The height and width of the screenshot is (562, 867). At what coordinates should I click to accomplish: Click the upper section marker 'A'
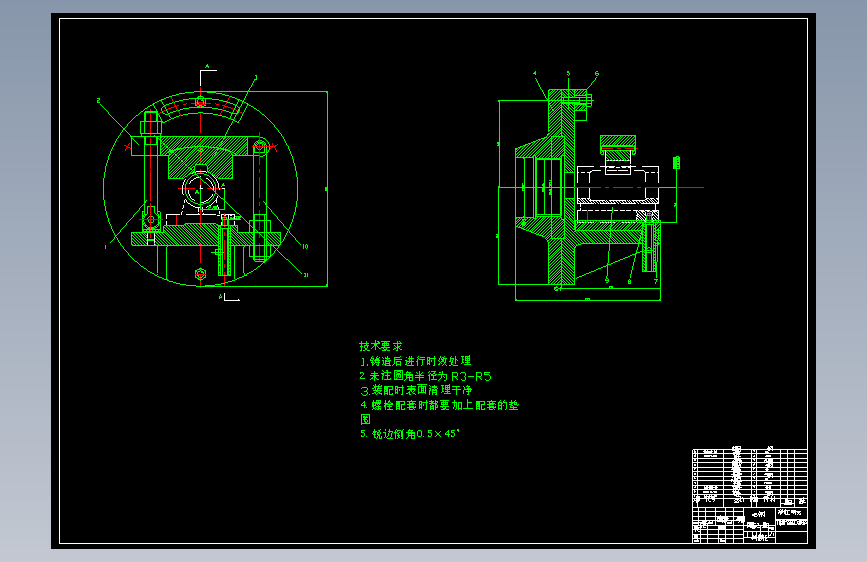coord(207,66)
